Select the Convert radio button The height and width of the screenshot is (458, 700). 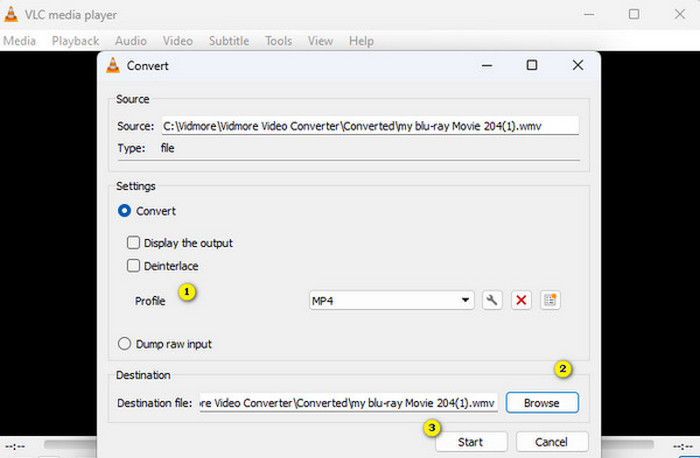point(125,211)
